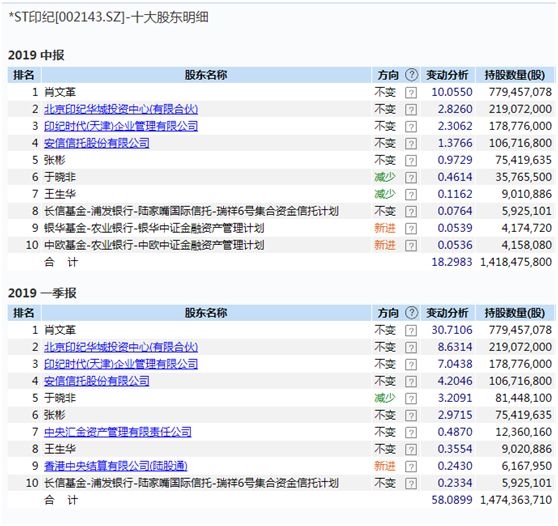Click 减少 direction for 王生华 in 2019 中报
This screenshot has height=526, width=558.
[385, 194]
